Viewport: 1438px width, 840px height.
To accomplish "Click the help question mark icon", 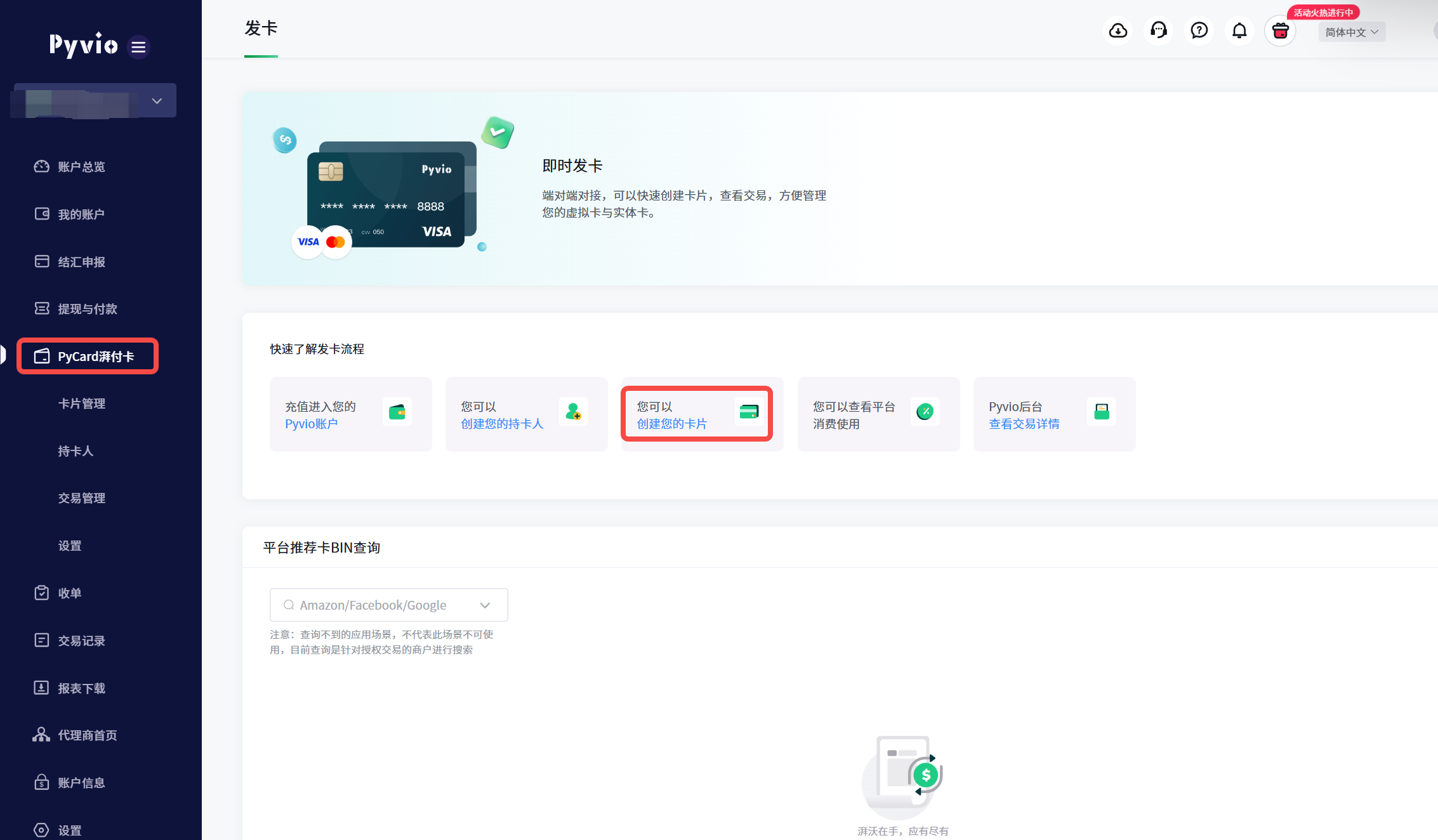I will [1199, 30].
